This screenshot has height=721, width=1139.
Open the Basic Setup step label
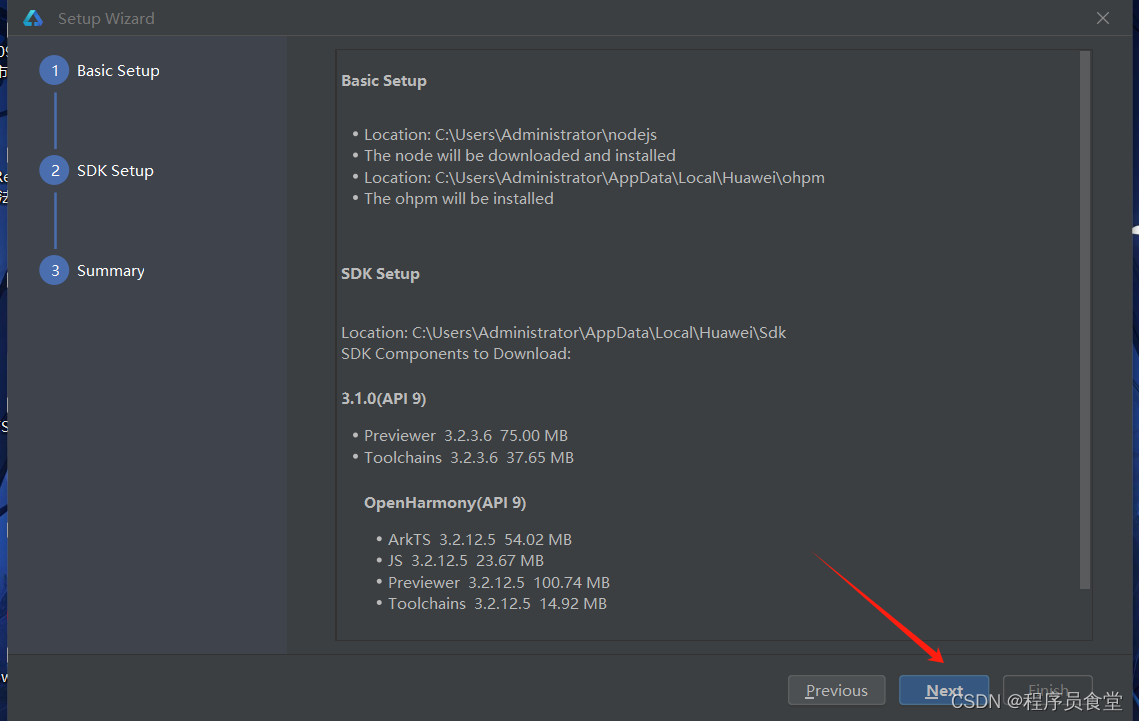pyautogui.click(x=118, y=70)
